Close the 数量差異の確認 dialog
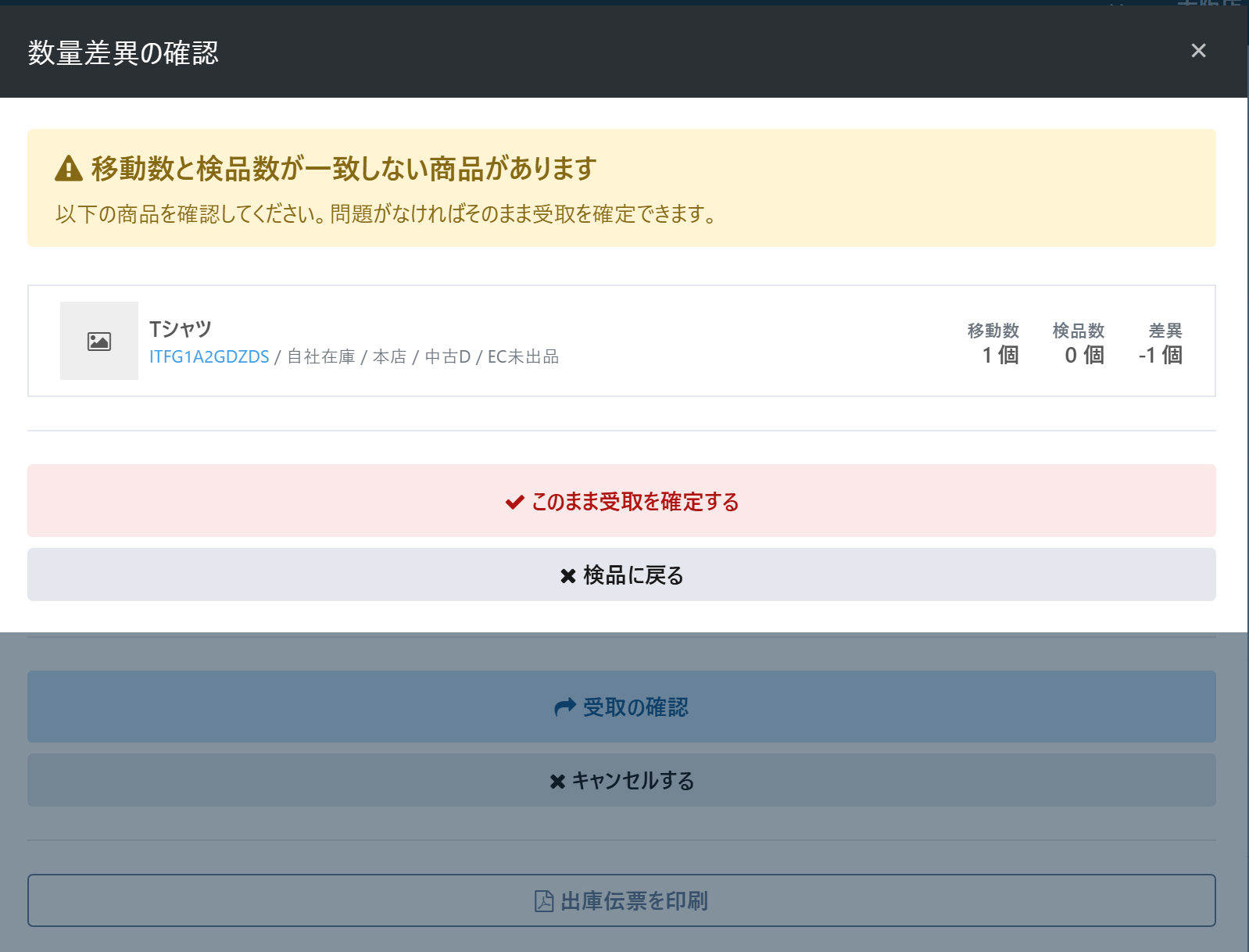 (x=1198, y=51)
